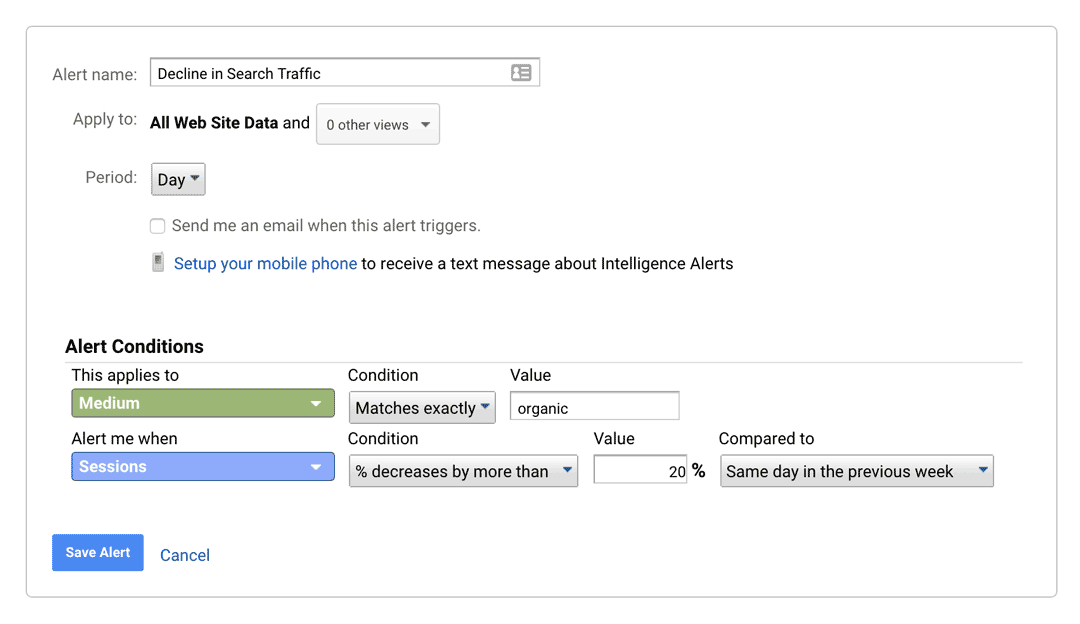1080x624 pixels.
Task: Open the Matches exactly condition dropdown
Action: click(422, 408)
